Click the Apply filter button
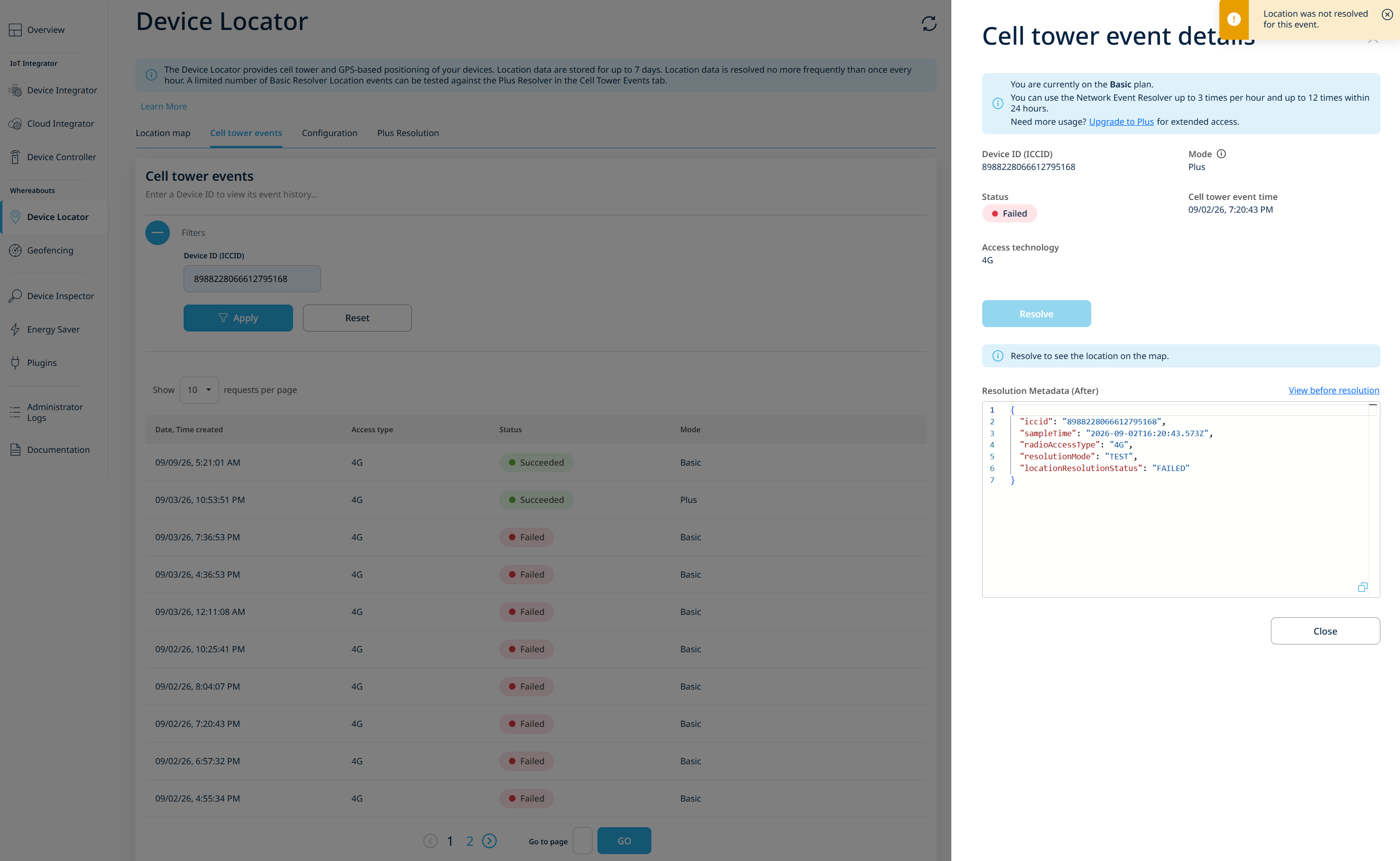This screenshot has width=1400, height=861. (238, 318)
